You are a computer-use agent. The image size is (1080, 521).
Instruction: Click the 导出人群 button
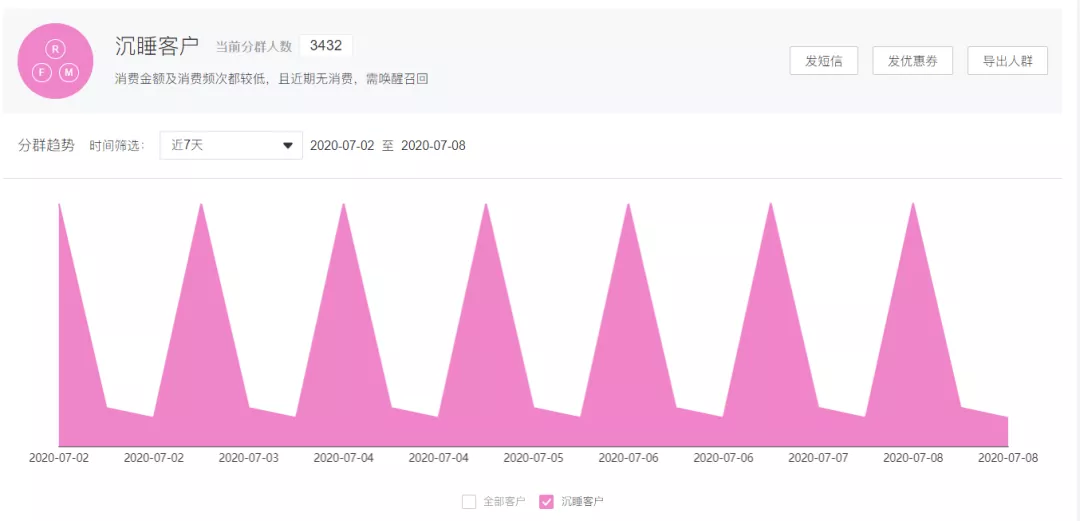tap(1007, 61)
